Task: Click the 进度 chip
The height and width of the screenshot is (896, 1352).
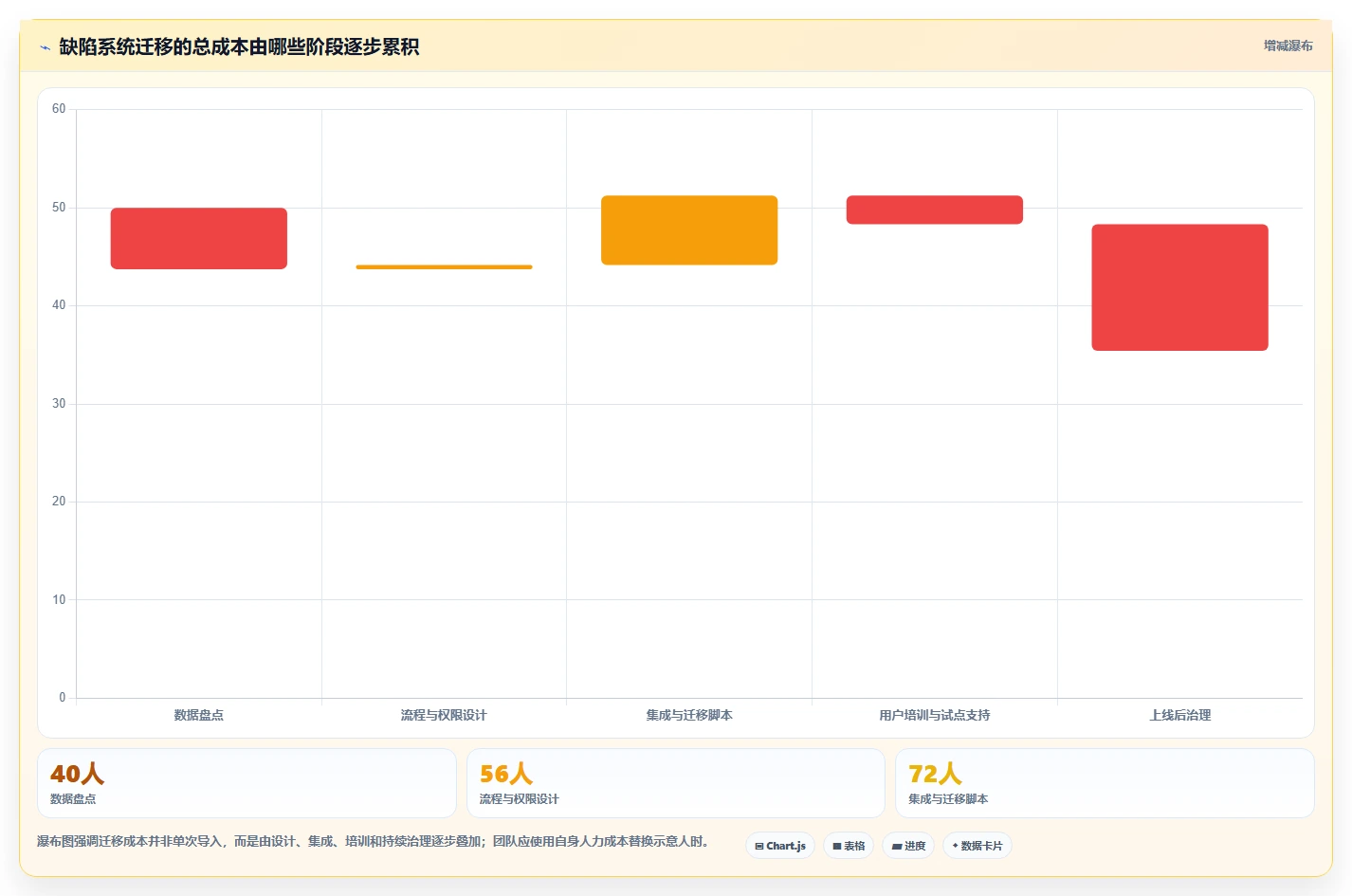Action: point(908,846)
